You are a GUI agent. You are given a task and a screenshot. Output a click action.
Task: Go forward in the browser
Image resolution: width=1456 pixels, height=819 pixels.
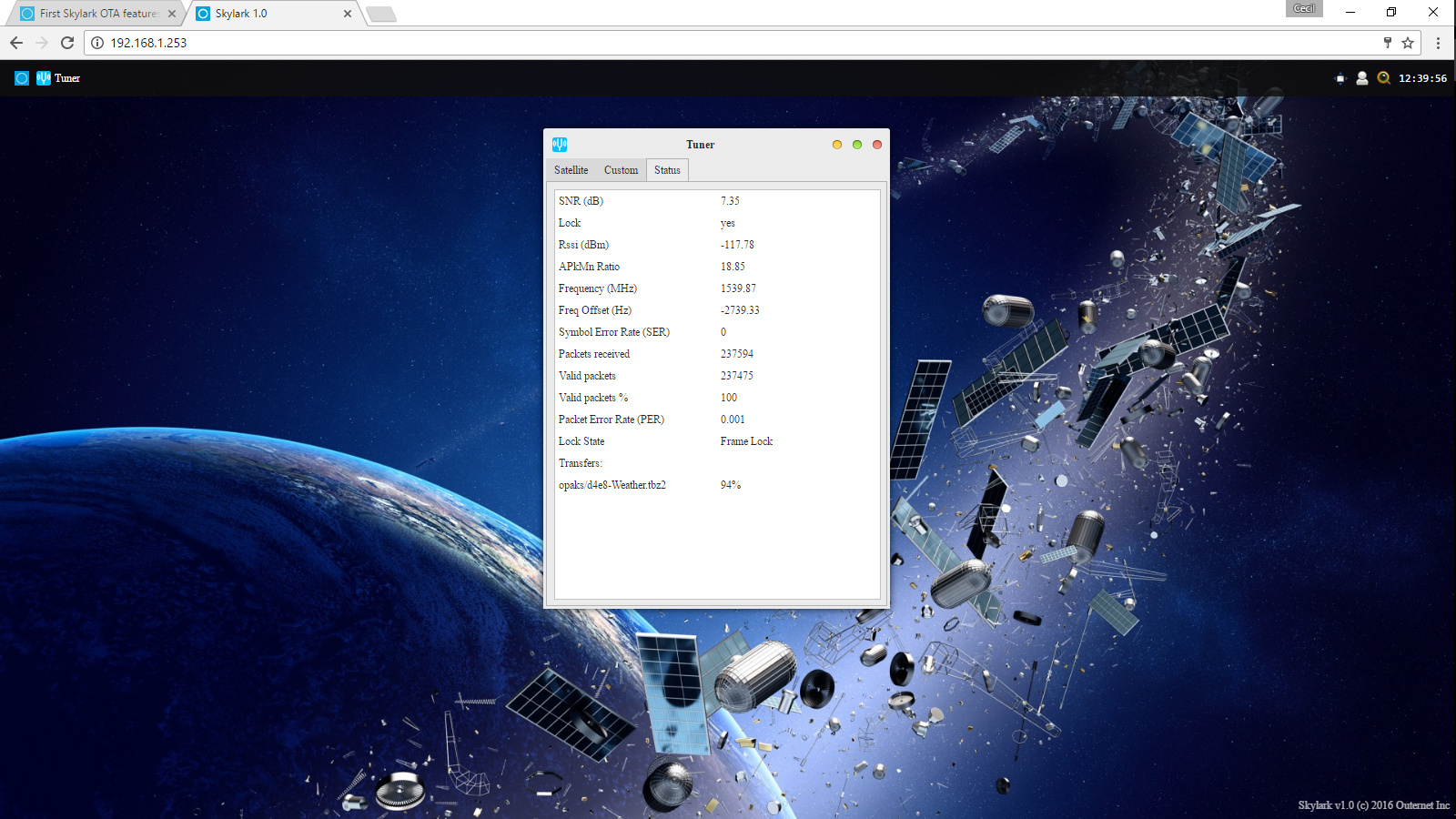pyautogui.click(x=42, y=43)
